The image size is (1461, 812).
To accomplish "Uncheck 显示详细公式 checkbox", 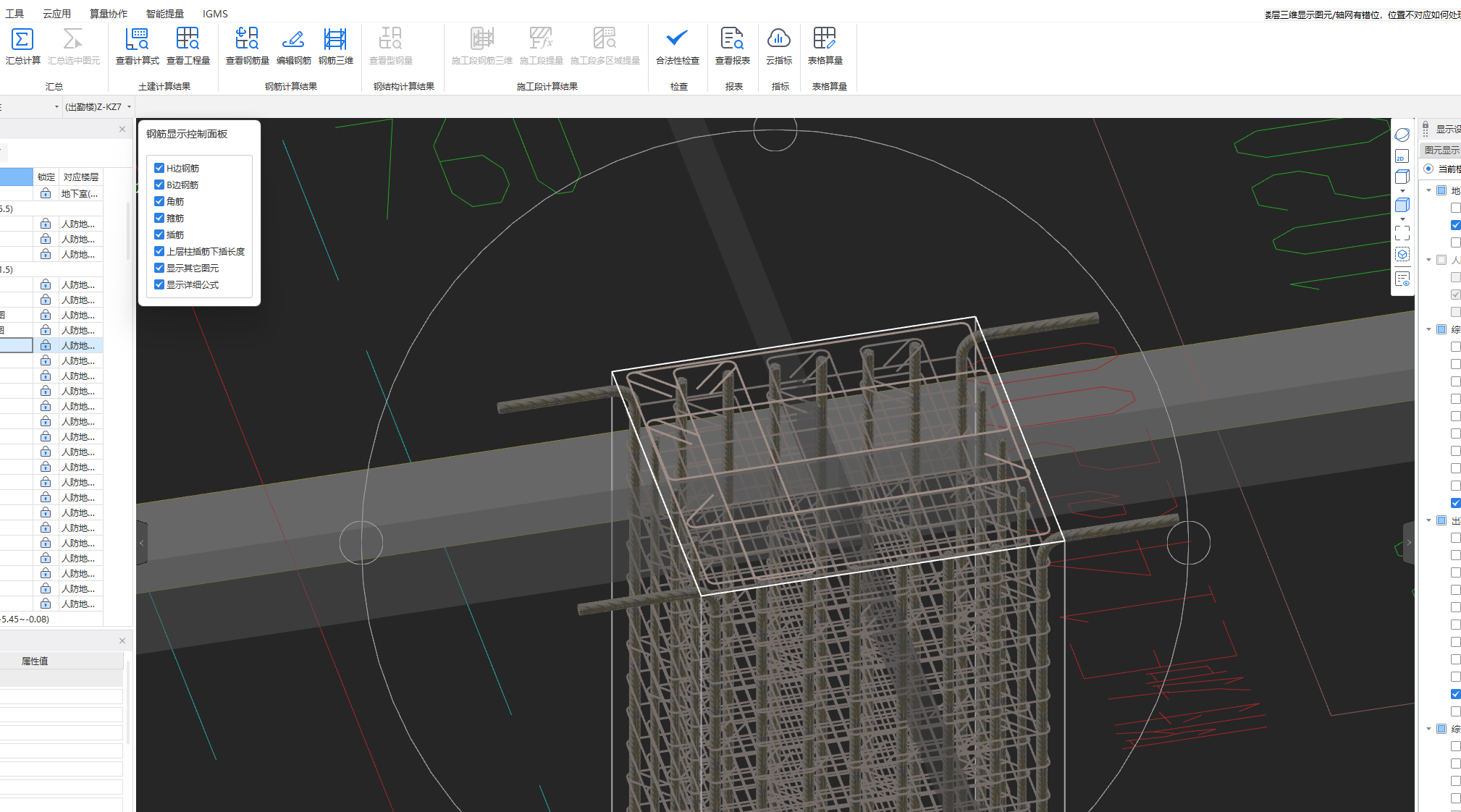I will pyautogui.click(x=159, y=284).
